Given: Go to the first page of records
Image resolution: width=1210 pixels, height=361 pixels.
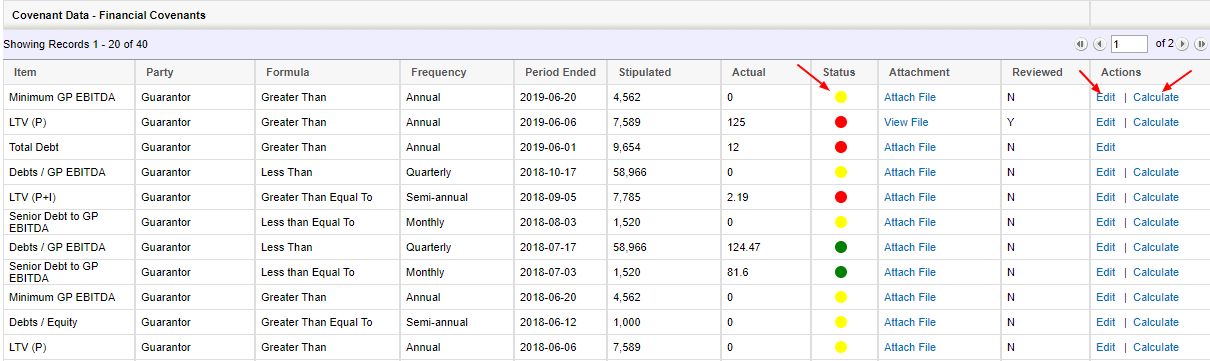Looking at the screenshot, I should point(1080,44).
